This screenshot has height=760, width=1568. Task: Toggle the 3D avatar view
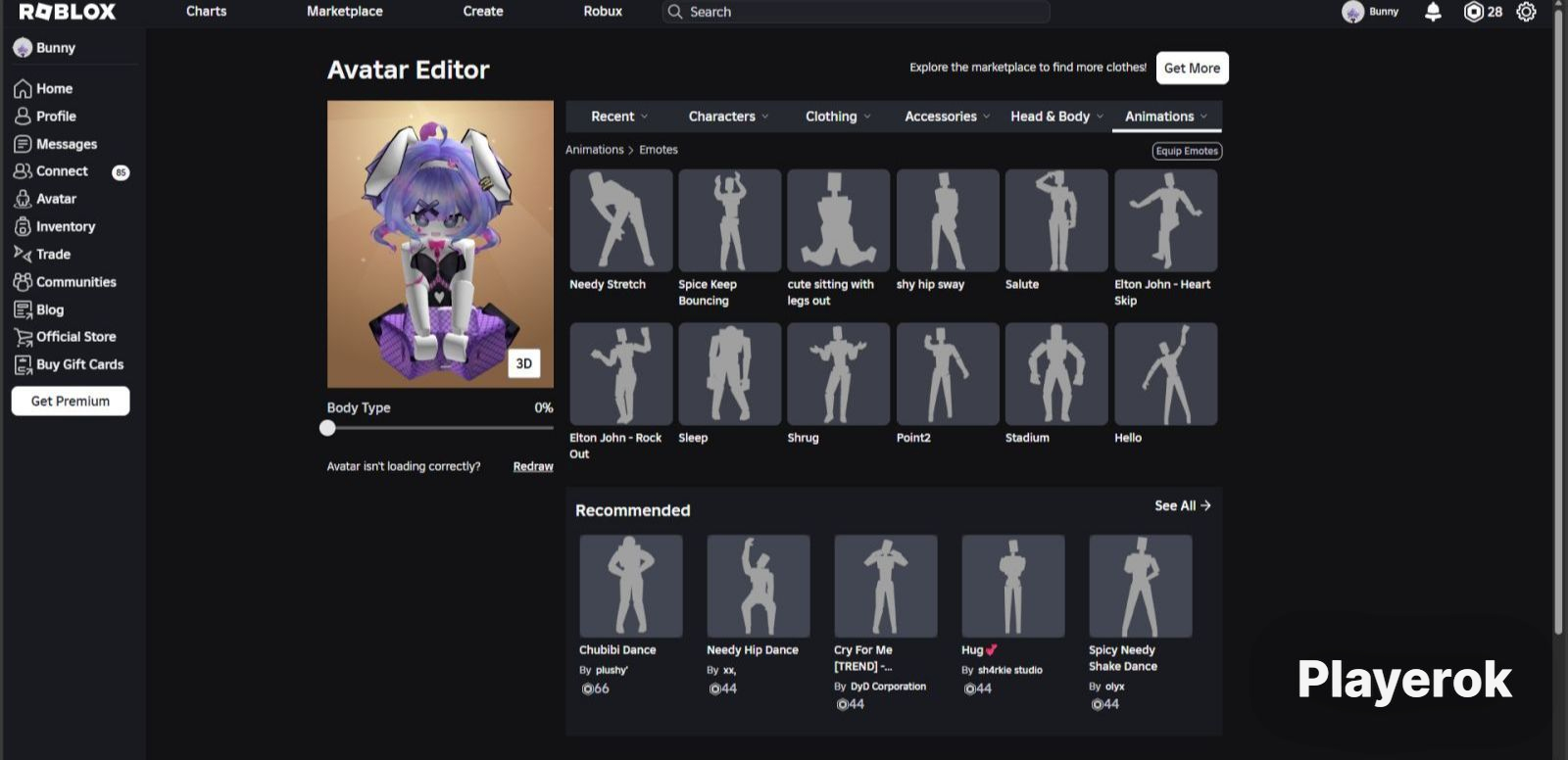[524, 363]
